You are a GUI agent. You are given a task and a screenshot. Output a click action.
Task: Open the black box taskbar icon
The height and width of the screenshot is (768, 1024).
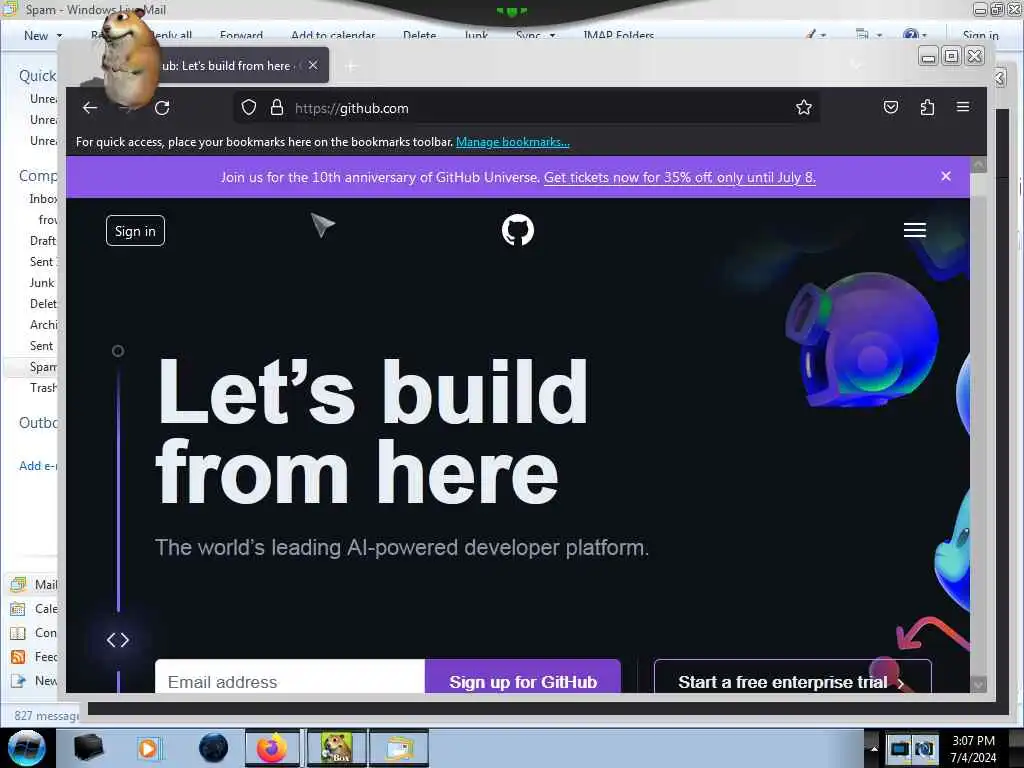[88, 748]
